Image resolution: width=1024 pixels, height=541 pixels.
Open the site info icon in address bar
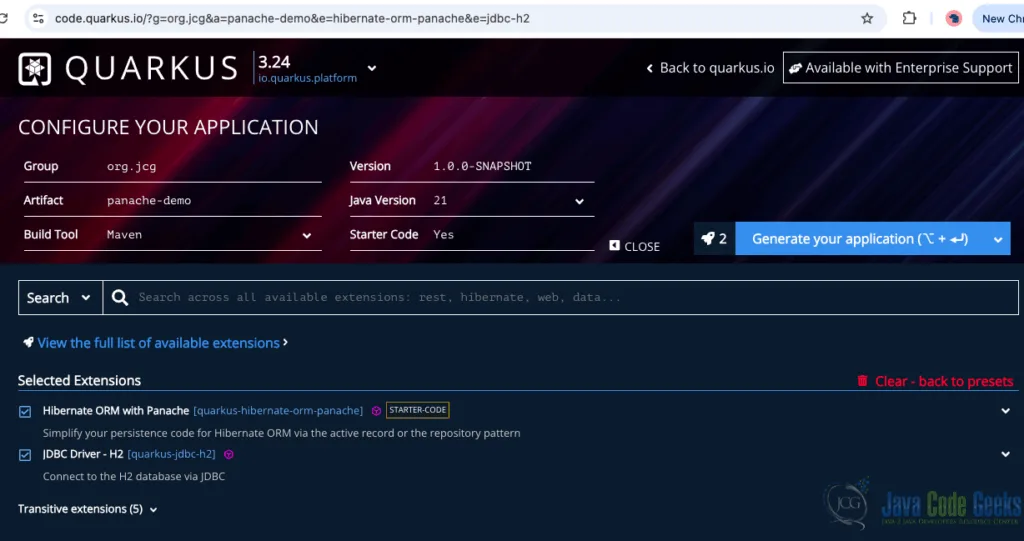click(39, 18)
